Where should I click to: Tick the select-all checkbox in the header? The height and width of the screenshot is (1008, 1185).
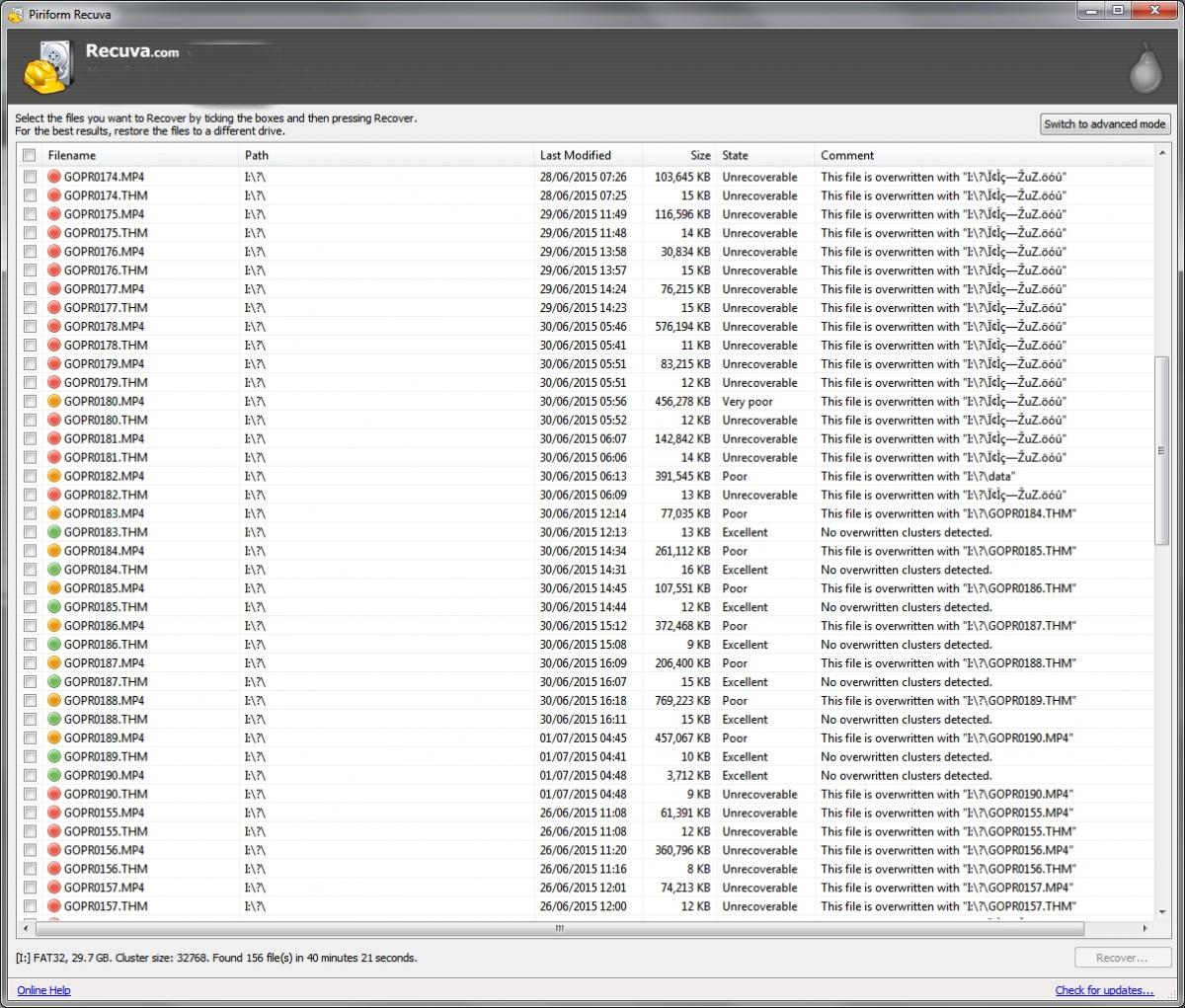pos(30,155)
